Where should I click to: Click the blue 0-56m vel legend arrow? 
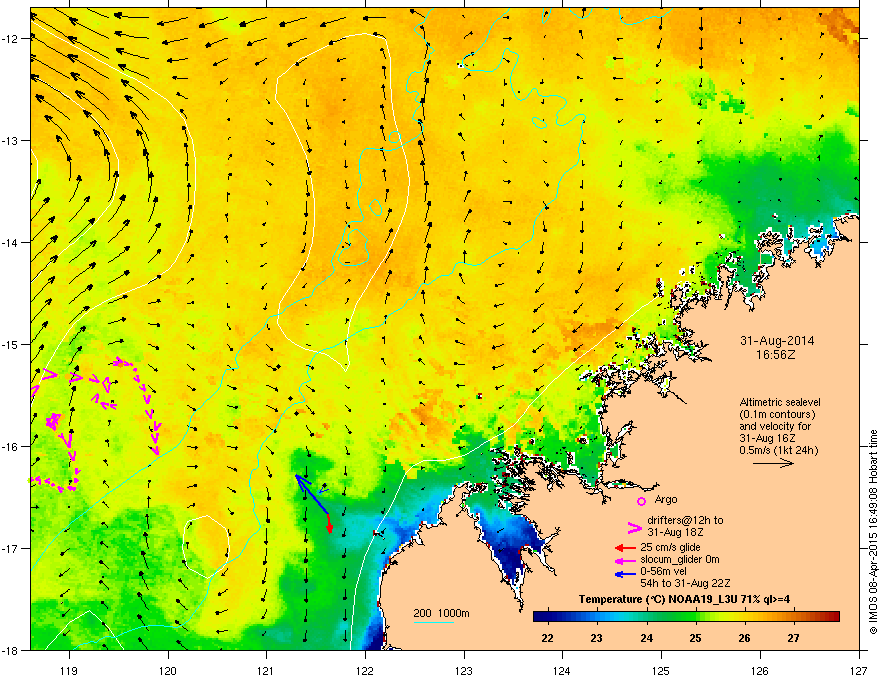pyautogui.click(x=625, y=574)
